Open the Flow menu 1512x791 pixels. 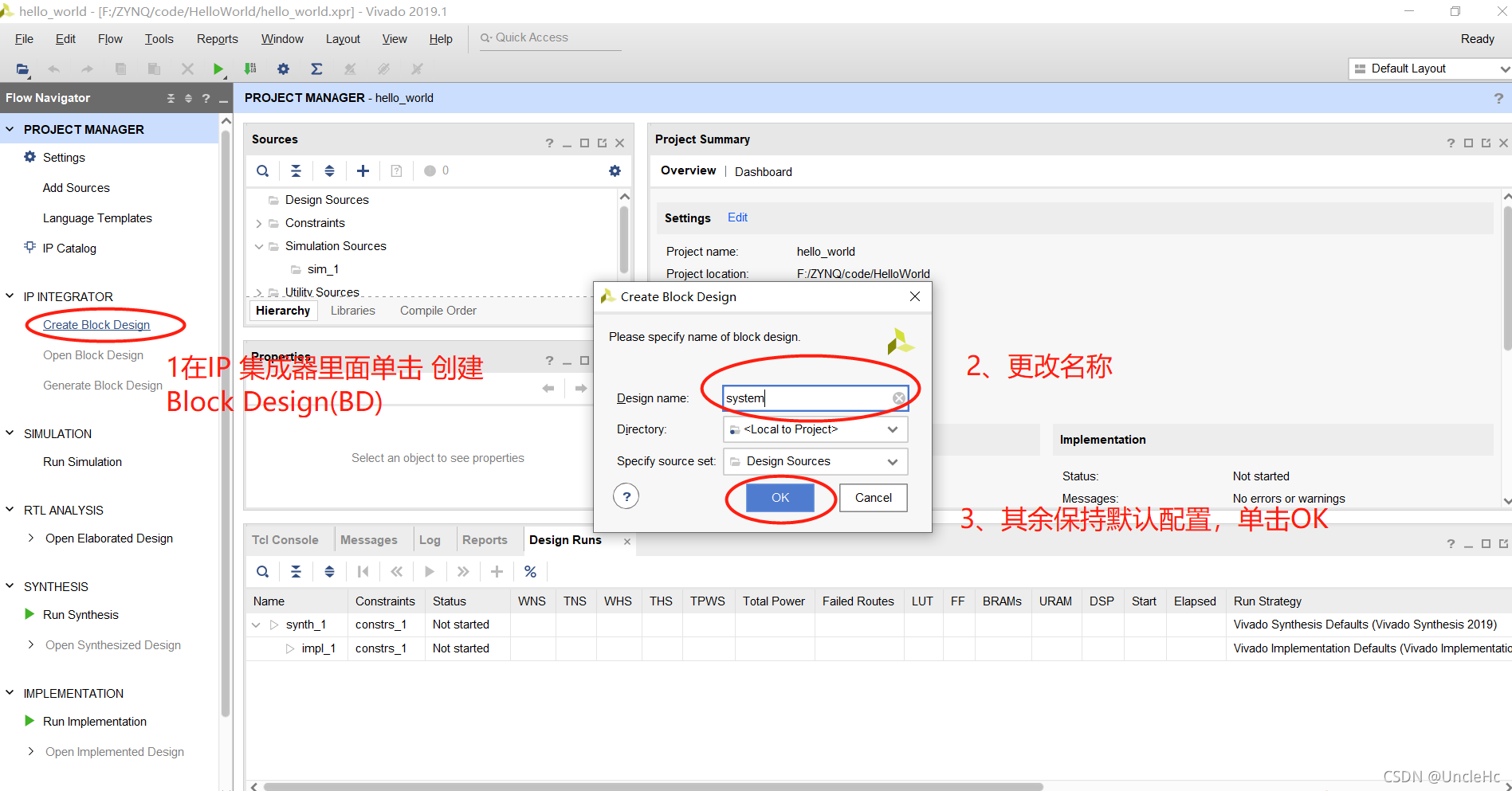[110, 39]
